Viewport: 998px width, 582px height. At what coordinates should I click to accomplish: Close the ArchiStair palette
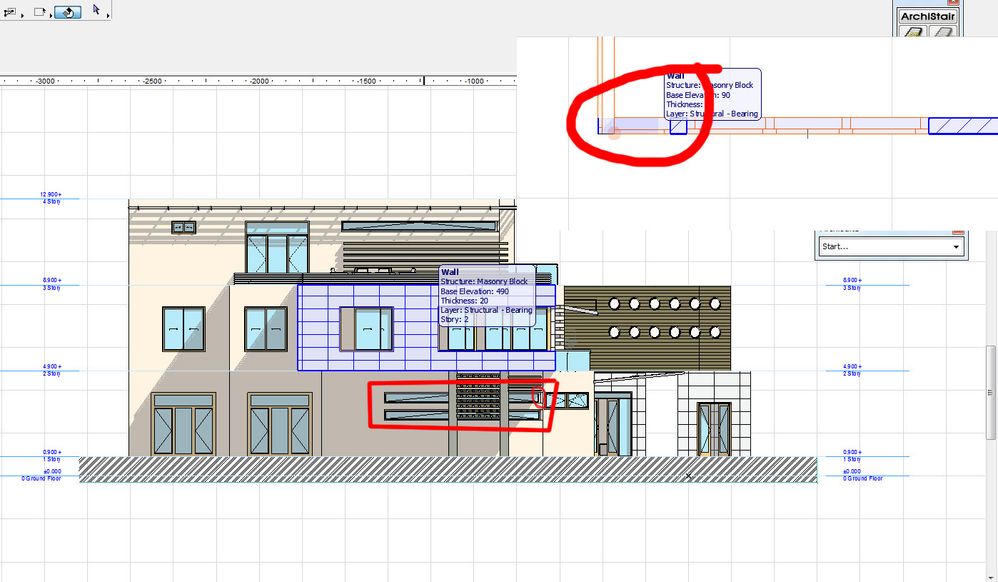point(953,3)
